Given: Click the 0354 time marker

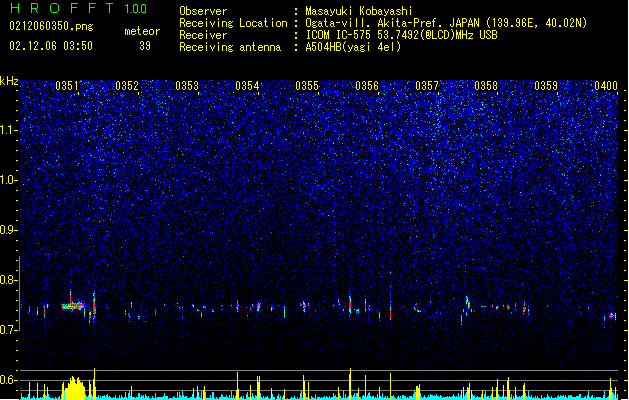Looking at the screenshot, I should [247, 86].
